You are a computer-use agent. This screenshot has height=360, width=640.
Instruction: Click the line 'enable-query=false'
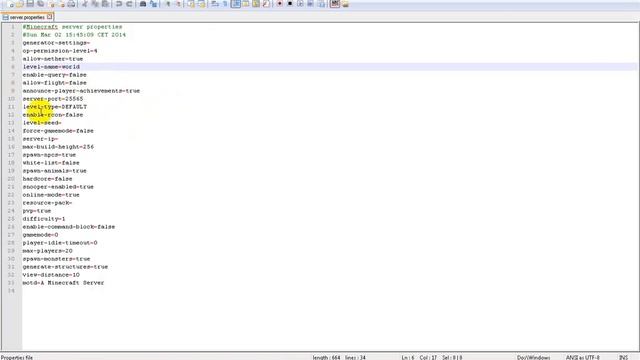(54, 75)
